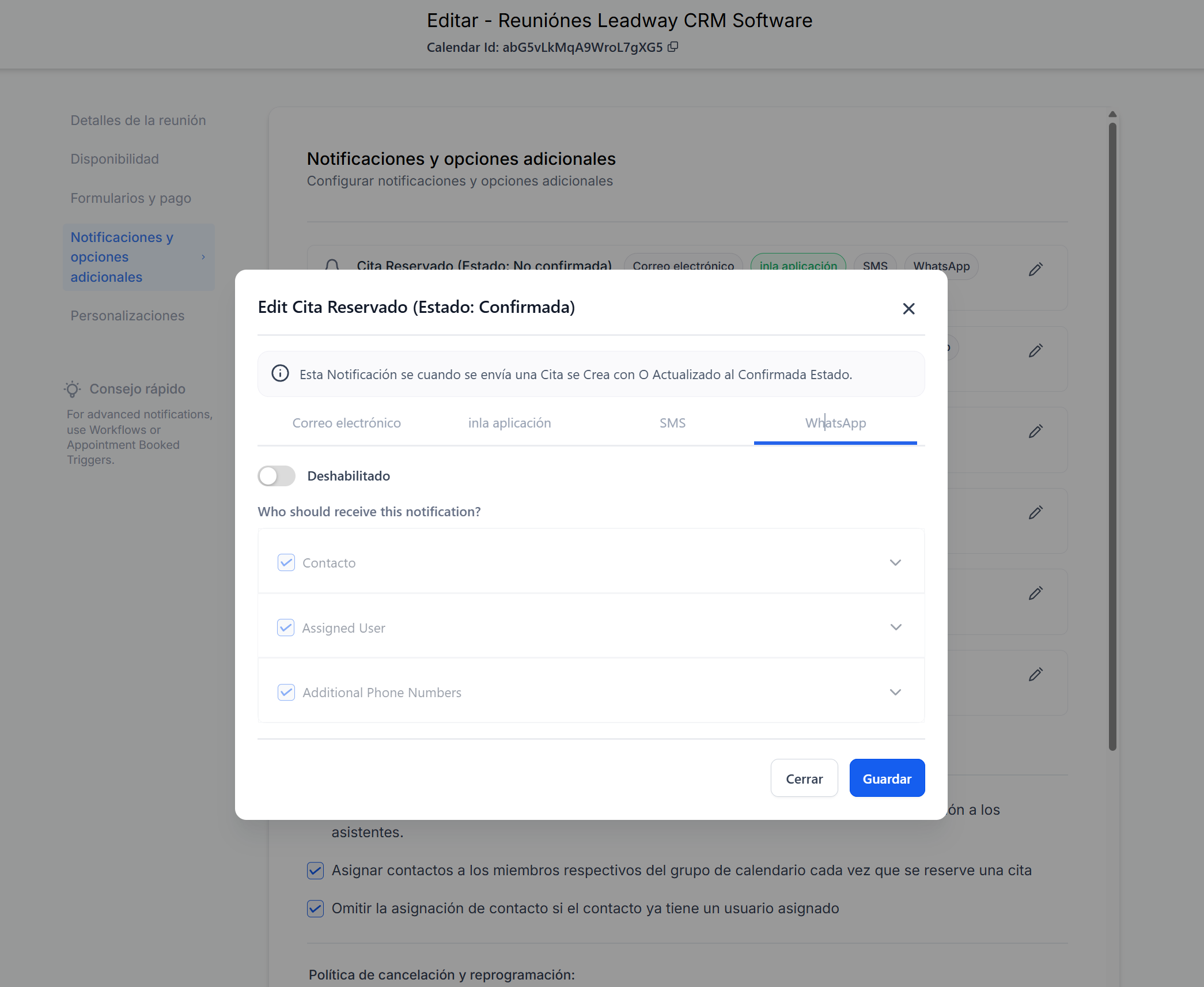Click the second row pencil edit icon
The height and width of the screenshot is (987, 1204).
click(x=1035, y=350)
